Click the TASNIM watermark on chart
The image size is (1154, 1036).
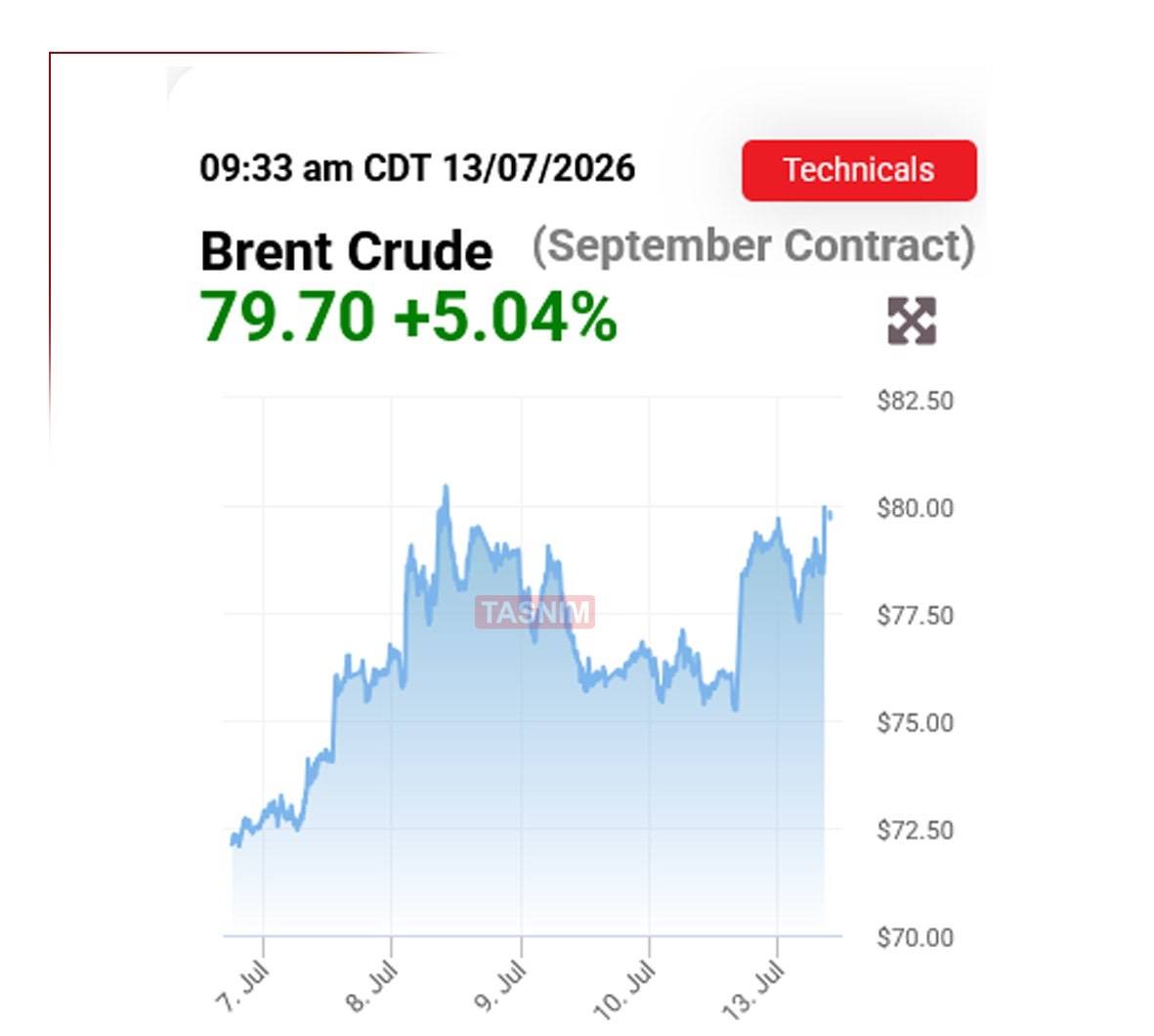pyautogui.click(x=535, y=613)
